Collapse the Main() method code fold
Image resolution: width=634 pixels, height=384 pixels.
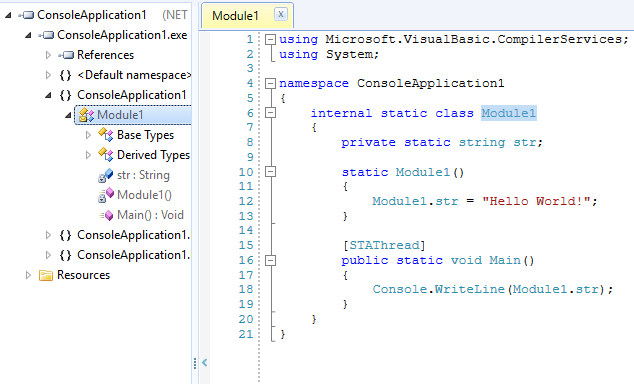pyautogui.click(x=270, y=260)
